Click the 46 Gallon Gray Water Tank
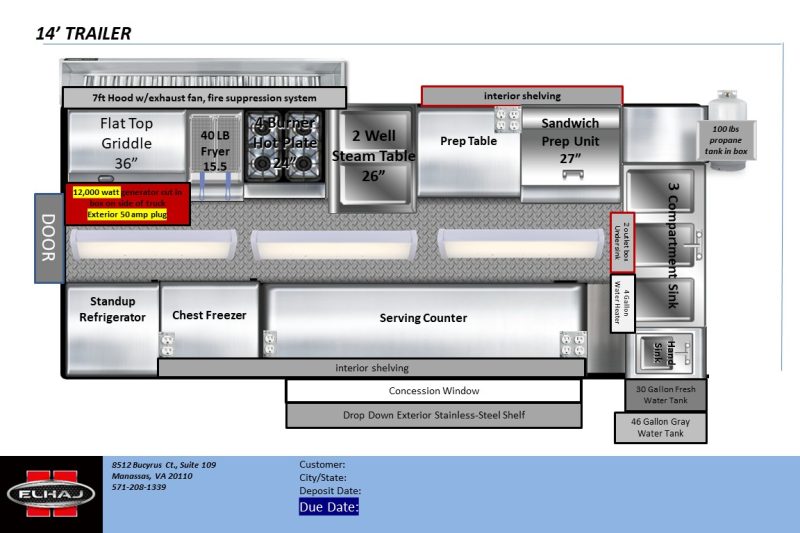The width and height of the screenshot is (800, 533). tap(661, 428)
